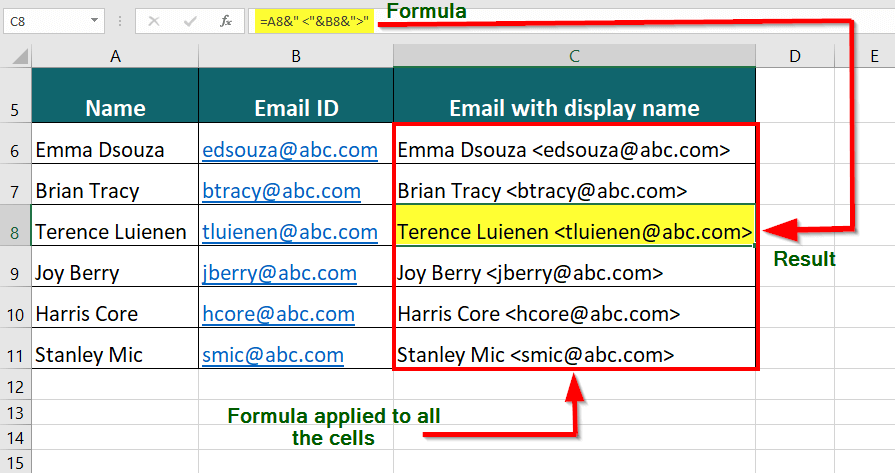Open the Name Box dropdown arrow
Viewport: 895px width, 473px height.
coord(94,20)
